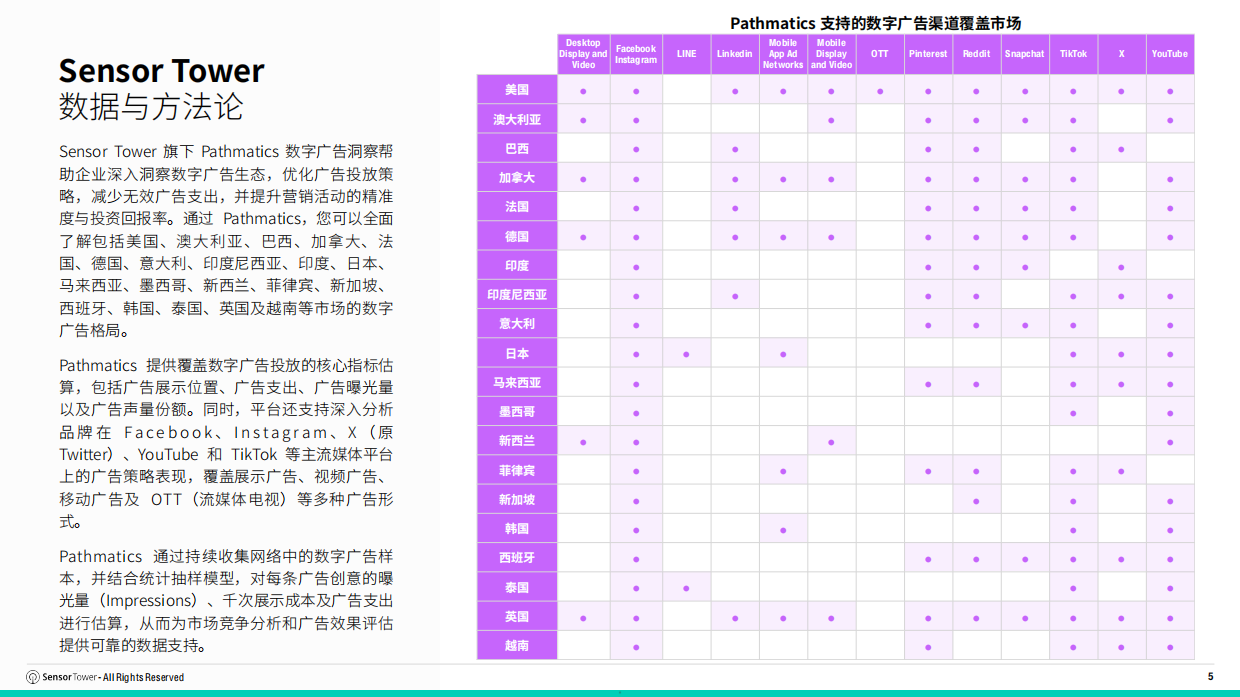
Task: Click the dot in 印度 row under X
Action: (1121, 267)
